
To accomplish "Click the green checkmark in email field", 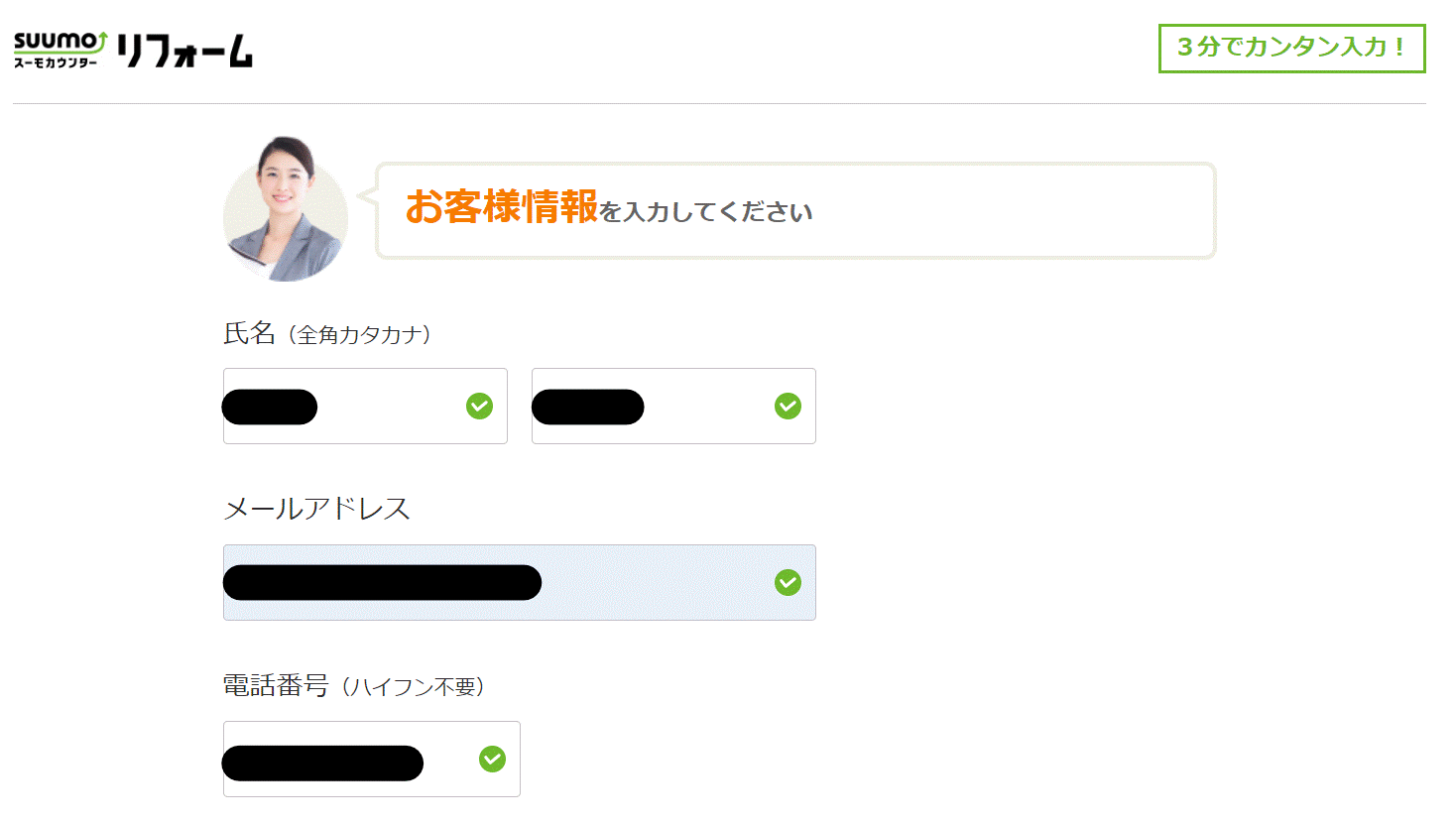I will point(788,582).
